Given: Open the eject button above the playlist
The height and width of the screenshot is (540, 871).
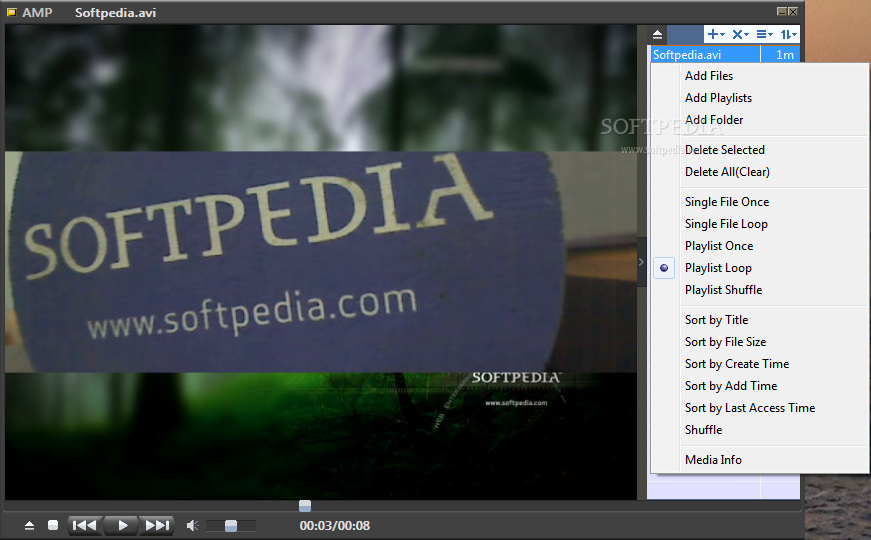Looking at the screenshot, I should pyautogui.click(x=658, y=34).
